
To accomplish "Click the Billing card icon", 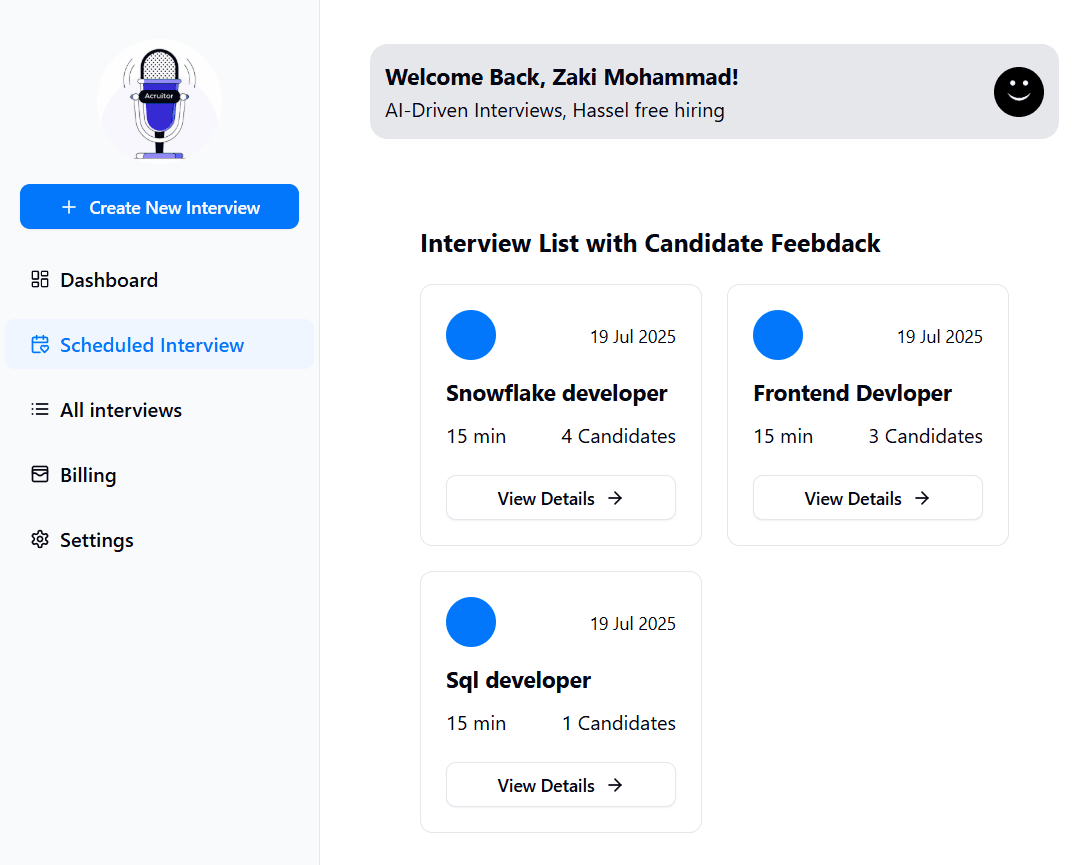I will pyautogui.click(x=40, y=474).
